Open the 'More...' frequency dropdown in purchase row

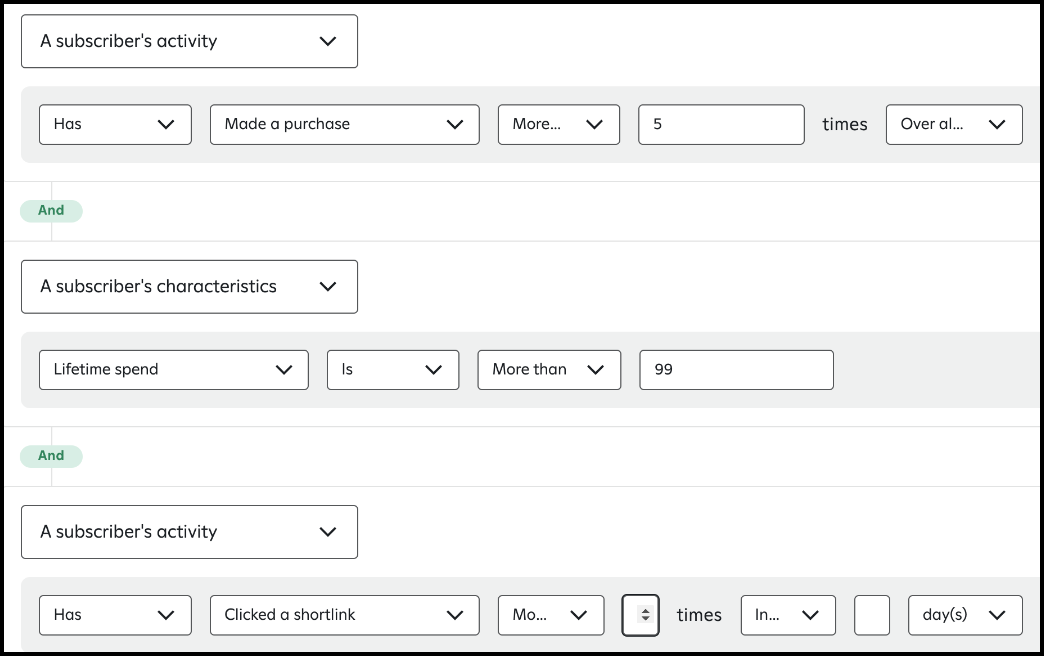pos(559,125)
